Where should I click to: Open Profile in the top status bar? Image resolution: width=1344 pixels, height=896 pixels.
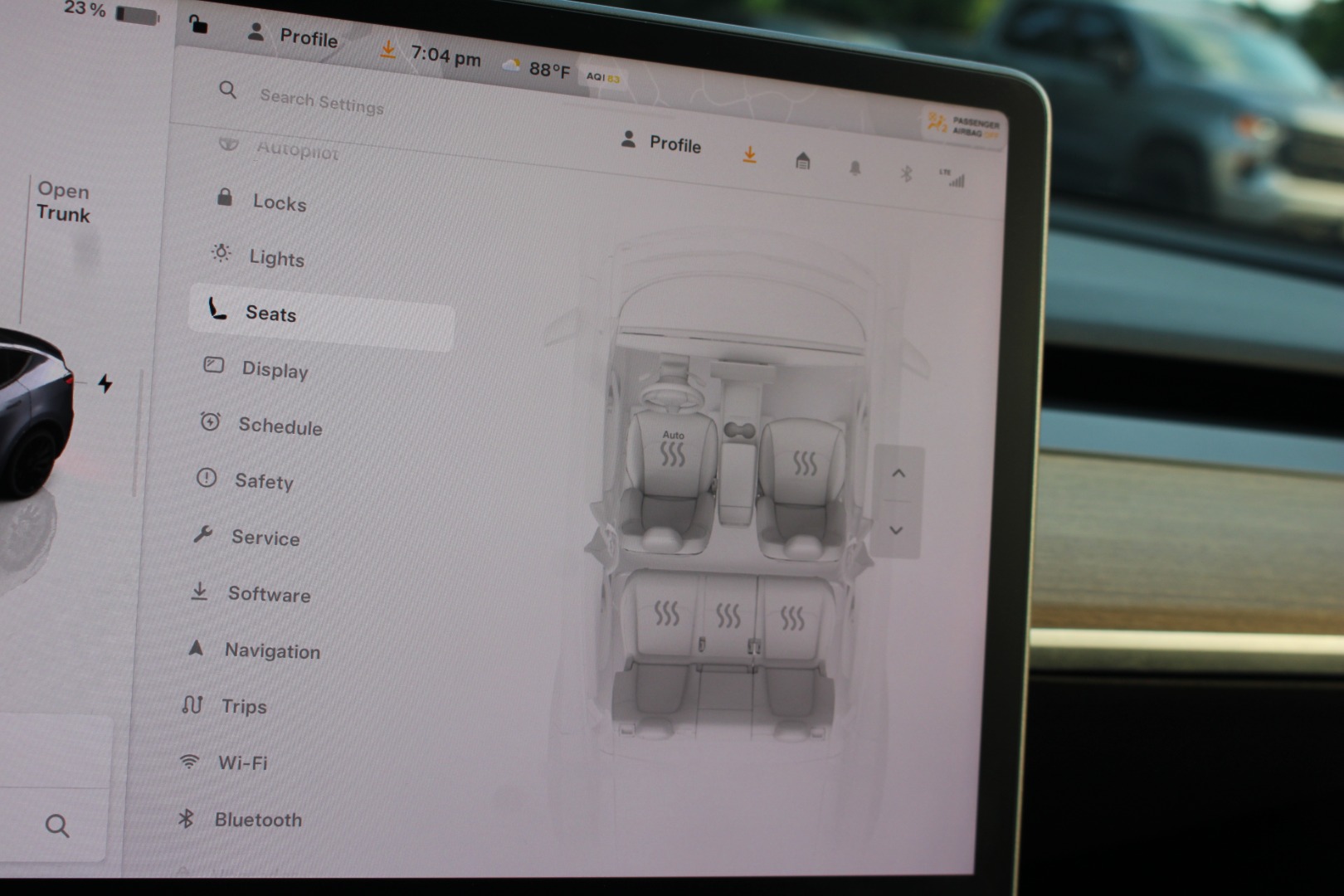[x=293, y=36]
